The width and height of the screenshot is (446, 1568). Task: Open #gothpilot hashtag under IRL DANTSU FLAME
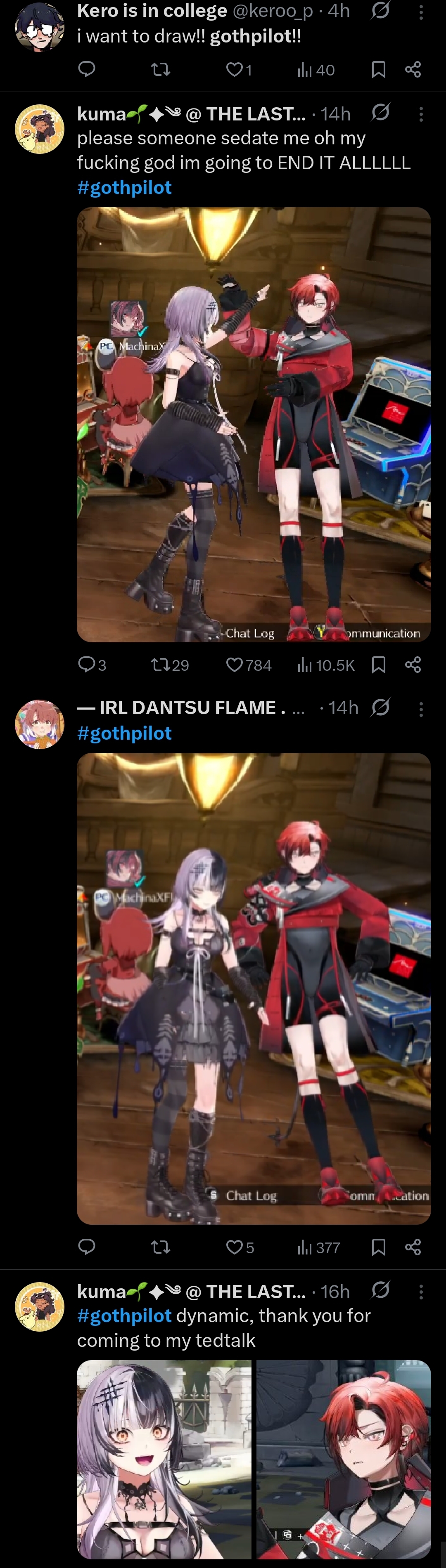[x=124, y=733]
